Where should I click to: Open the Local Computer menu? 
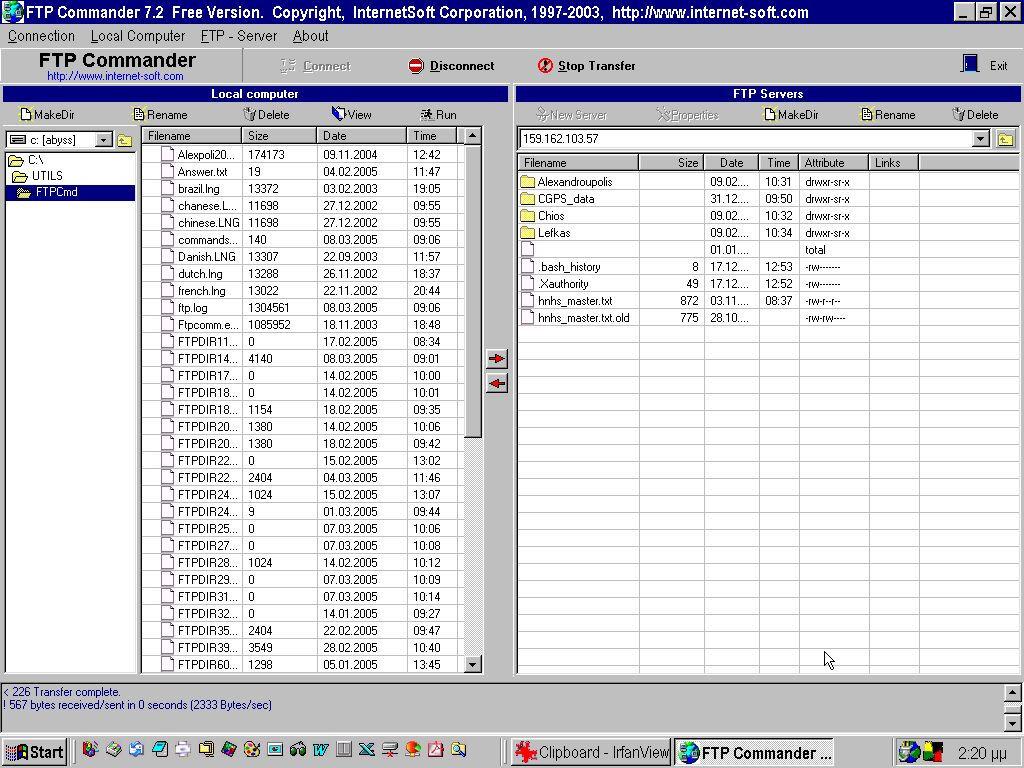click(x=138, y=36)
